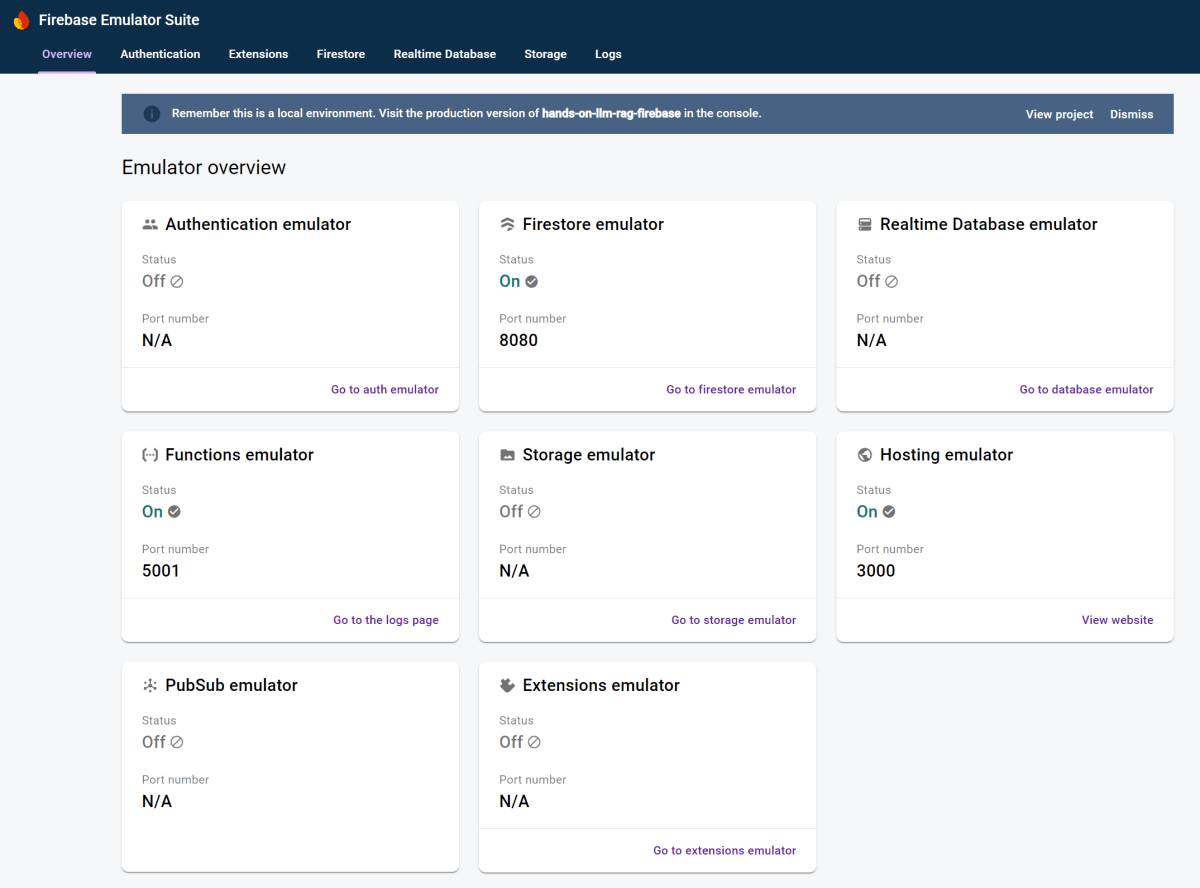Dismiss the local environment banner

1131,114
